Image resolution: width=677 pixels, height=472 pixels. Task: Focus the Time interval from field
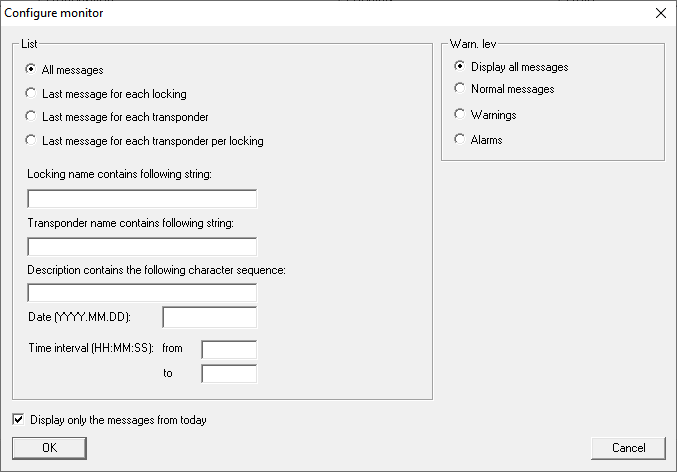(x=229, y=349)
